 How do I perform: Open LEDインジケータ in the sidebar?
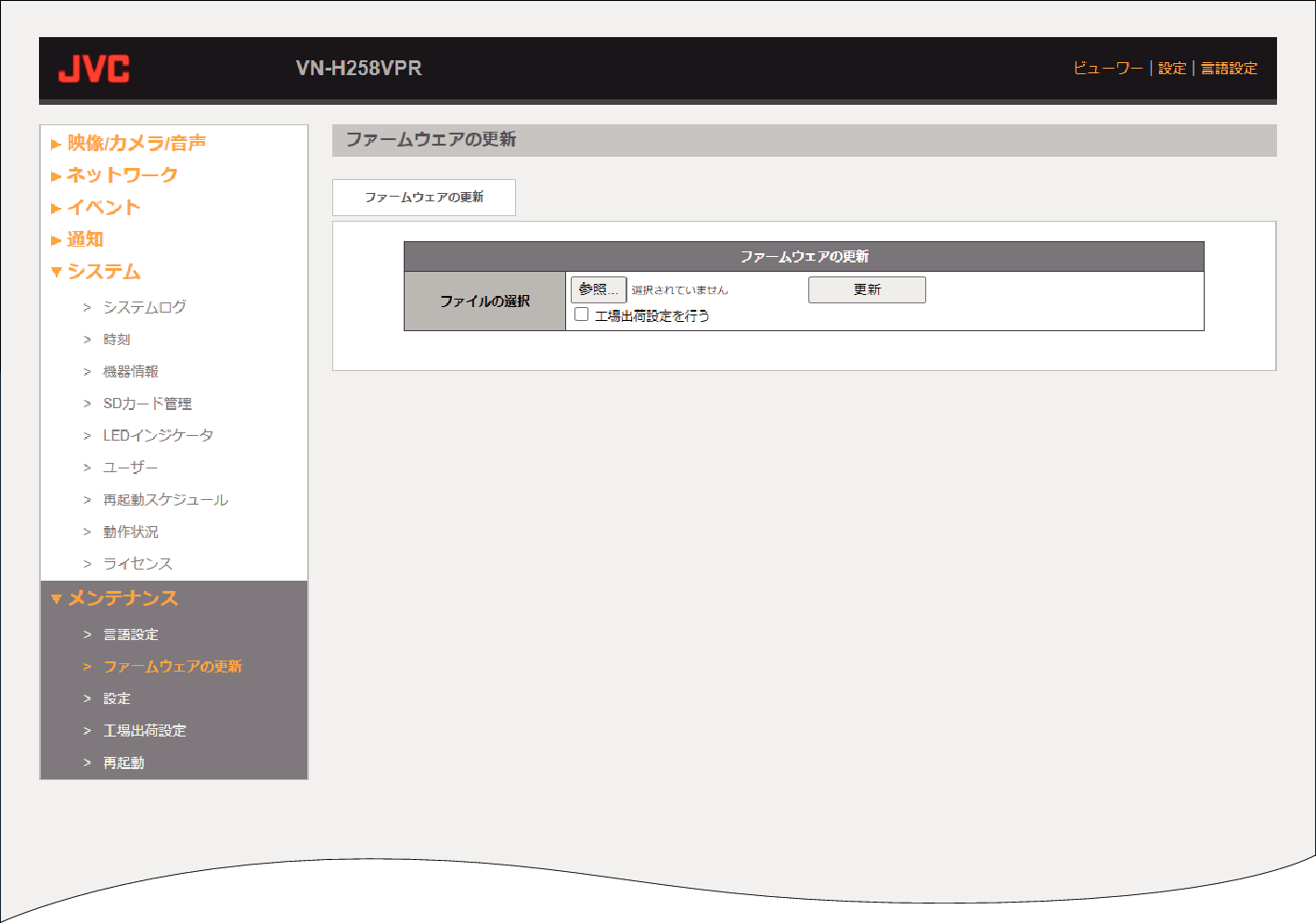click(158, 435)
